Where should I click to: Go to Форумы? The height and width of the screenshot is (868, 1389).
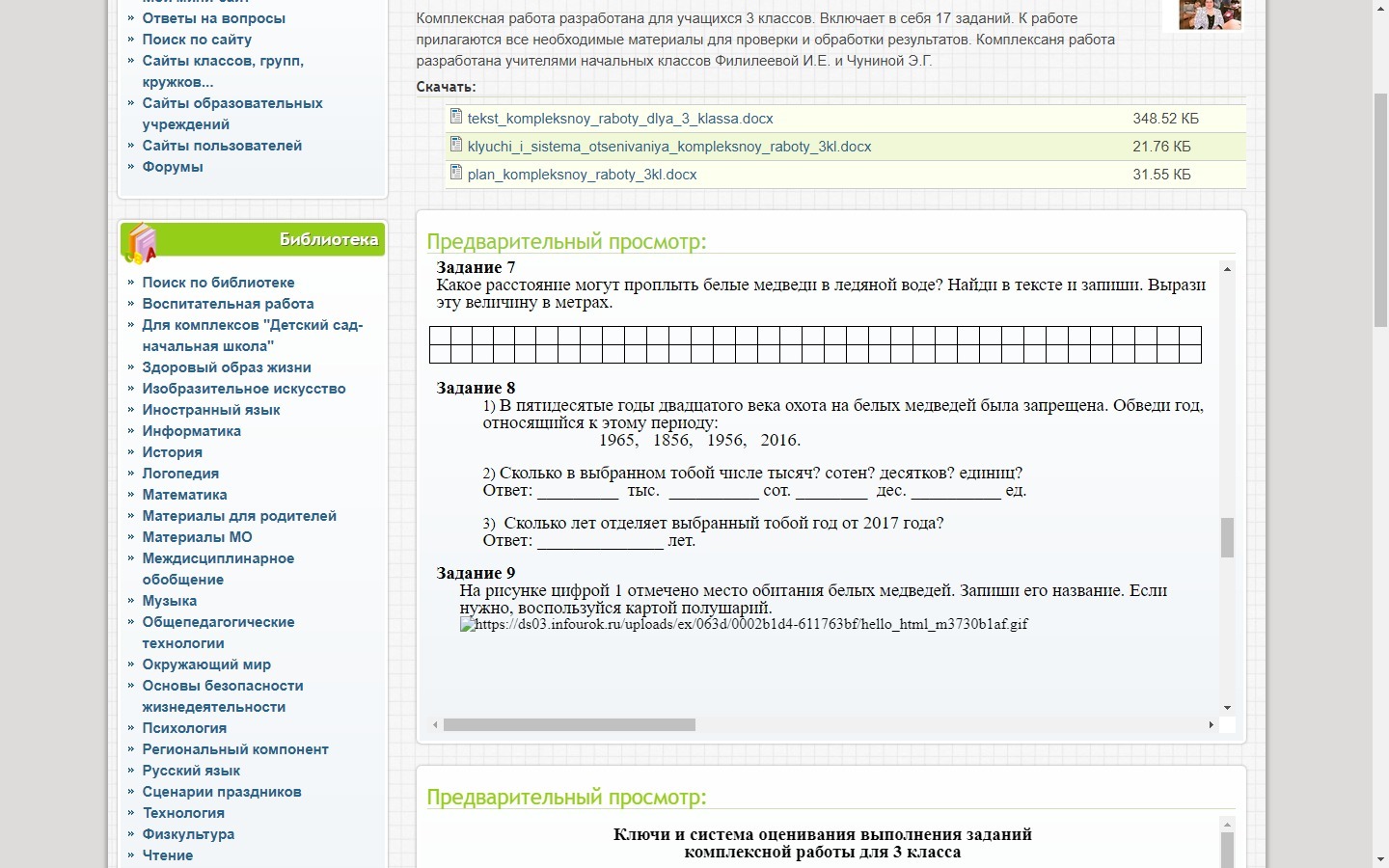(x=173, y=167)
